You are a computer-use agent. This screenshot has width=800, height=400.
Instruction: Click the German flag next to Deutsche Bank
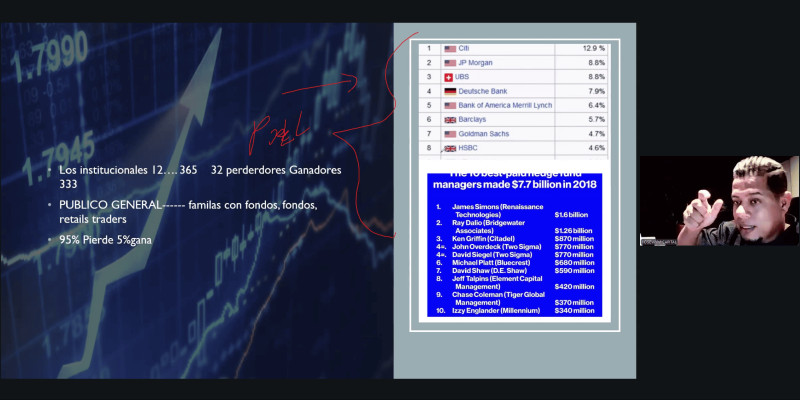(450, 91)
